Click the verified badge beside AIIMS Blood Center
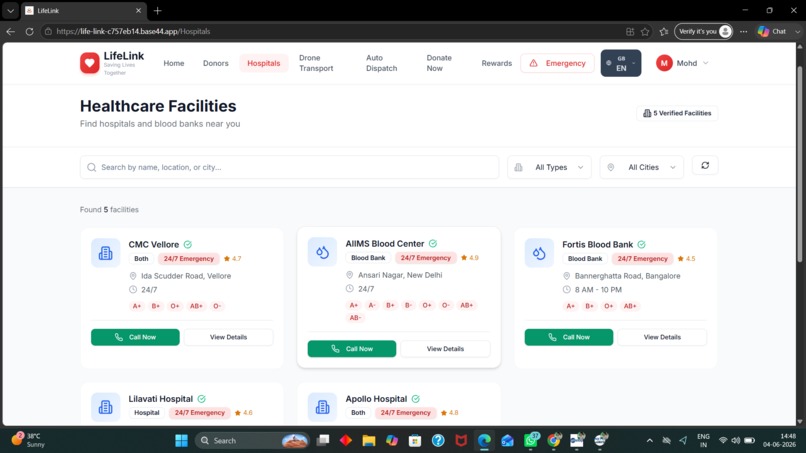Viewport: 806px width, 453px height. [433, 244]
